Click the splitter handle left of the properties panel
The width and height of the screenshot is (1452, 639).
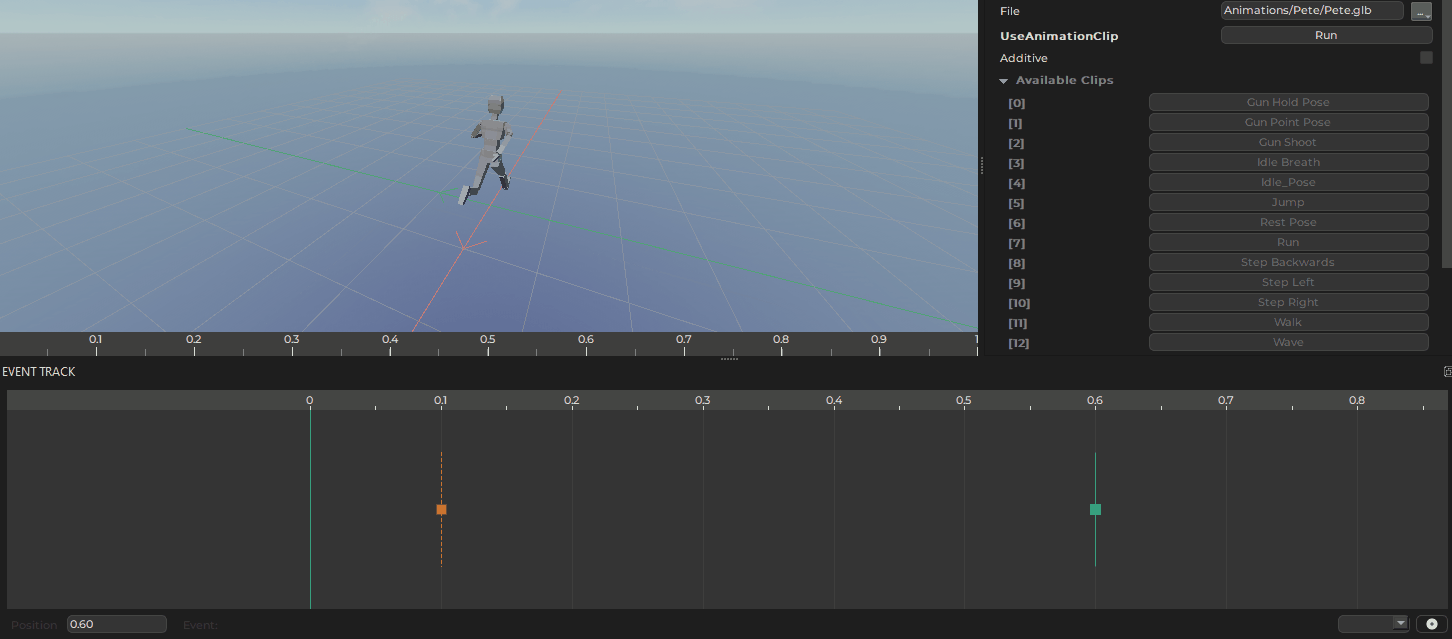click(x=981, y=166)
